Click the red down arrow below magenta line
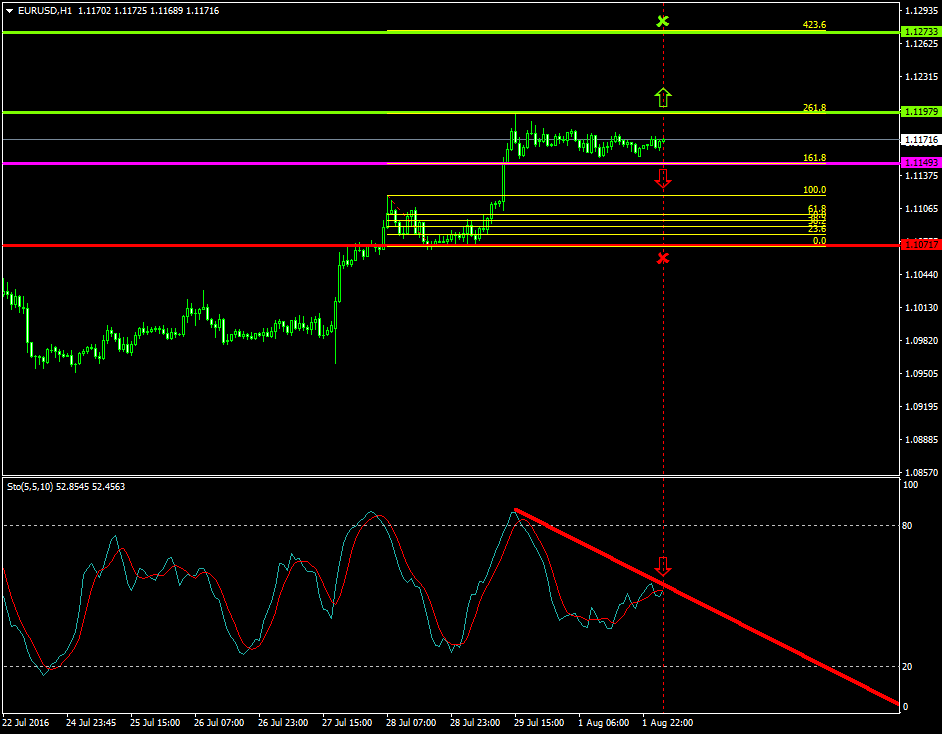Screen dimensions: 942x734 click(663, 179)
